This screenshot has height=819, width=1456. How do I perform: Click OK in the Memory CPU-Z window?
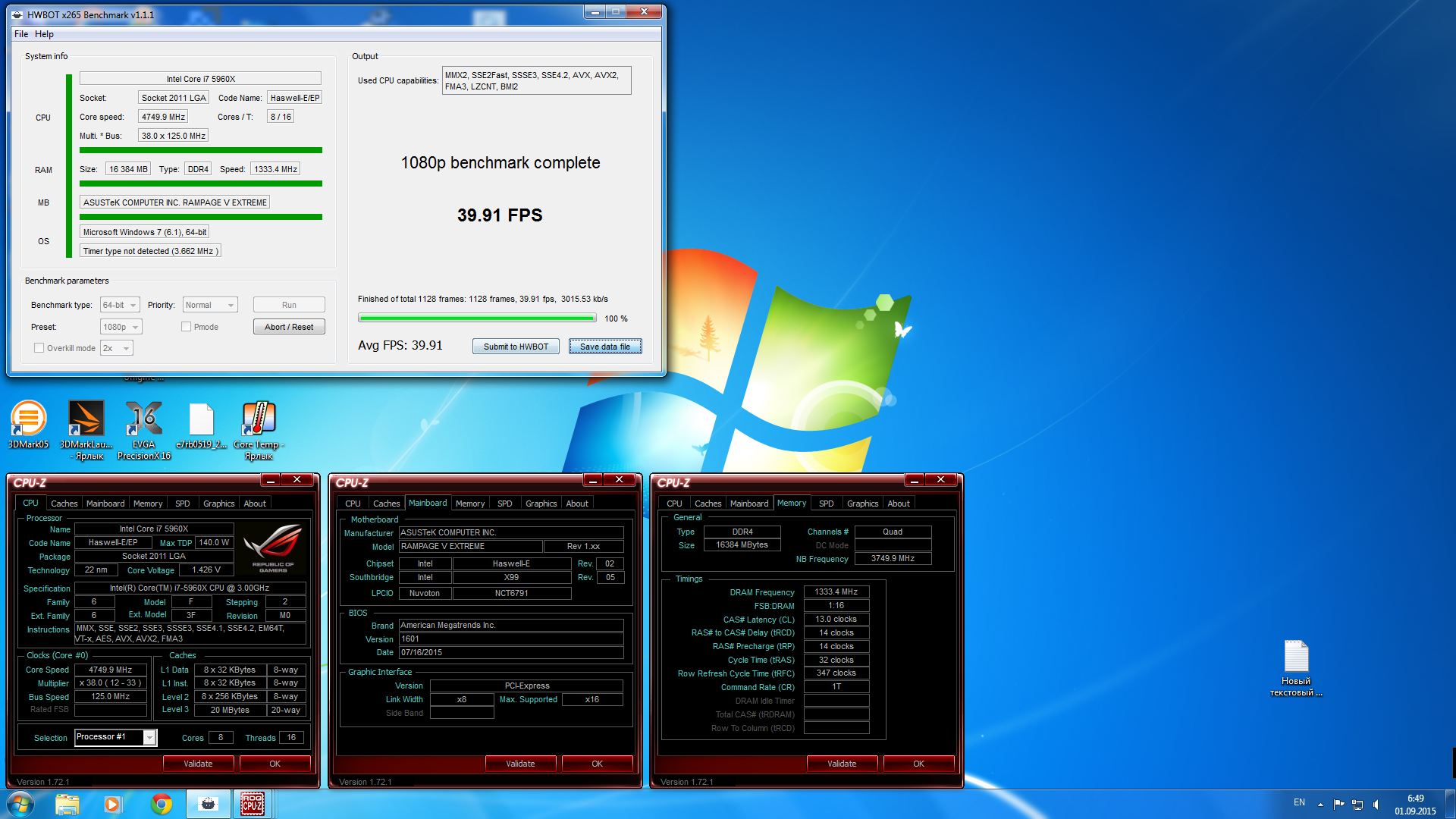tap(918, 764)
